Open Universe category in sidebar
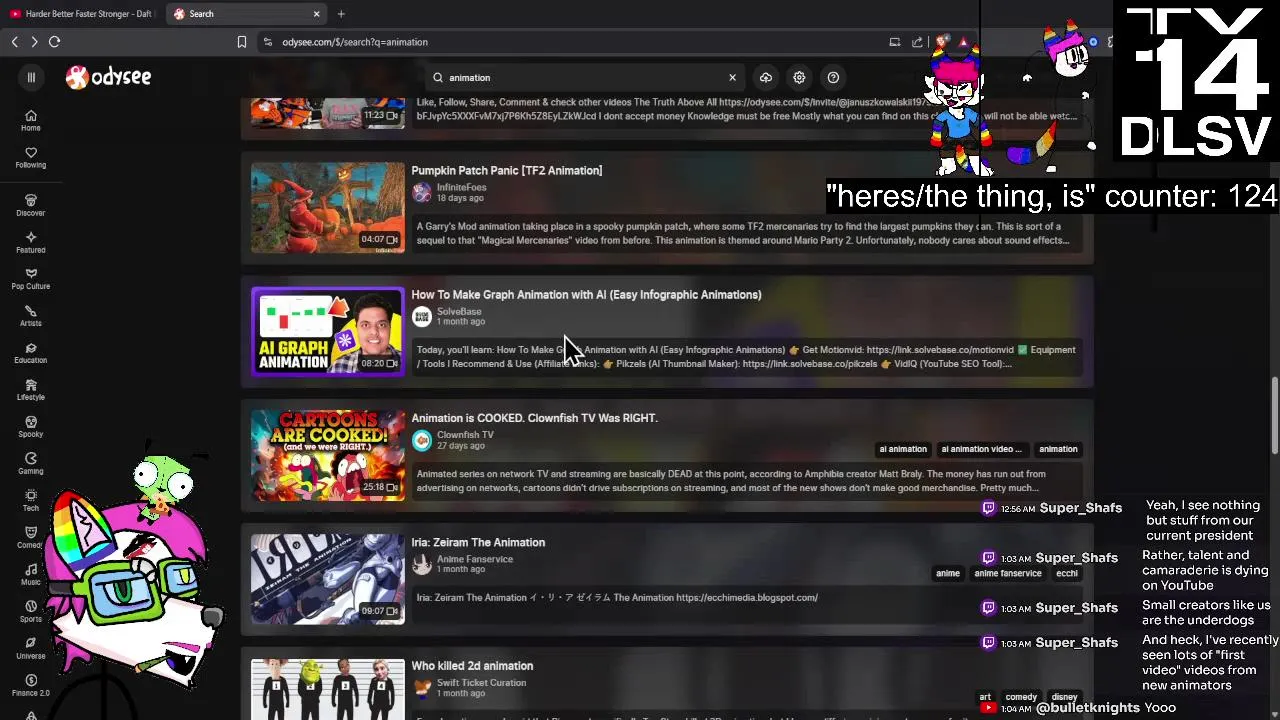Viewport: 1280px width, 720px height. 31,649
